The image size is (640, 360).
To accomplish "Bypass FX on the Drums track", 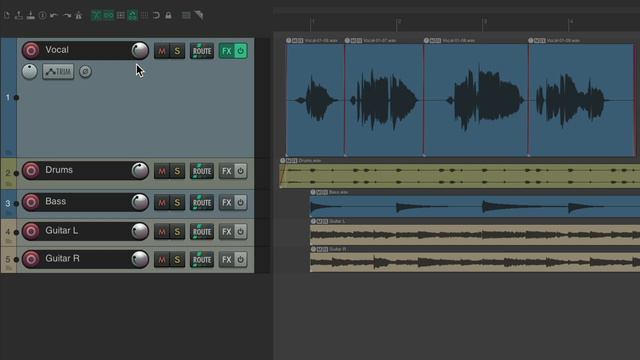I will pyautogui.click(x=241, y=171).
